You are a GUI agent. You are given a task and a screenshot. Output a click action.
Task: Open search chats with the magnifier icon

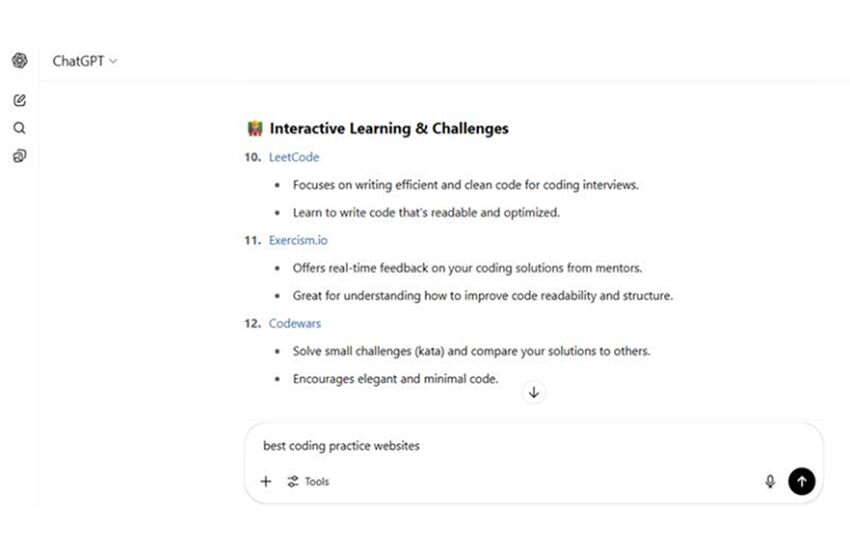pos(19,128)
